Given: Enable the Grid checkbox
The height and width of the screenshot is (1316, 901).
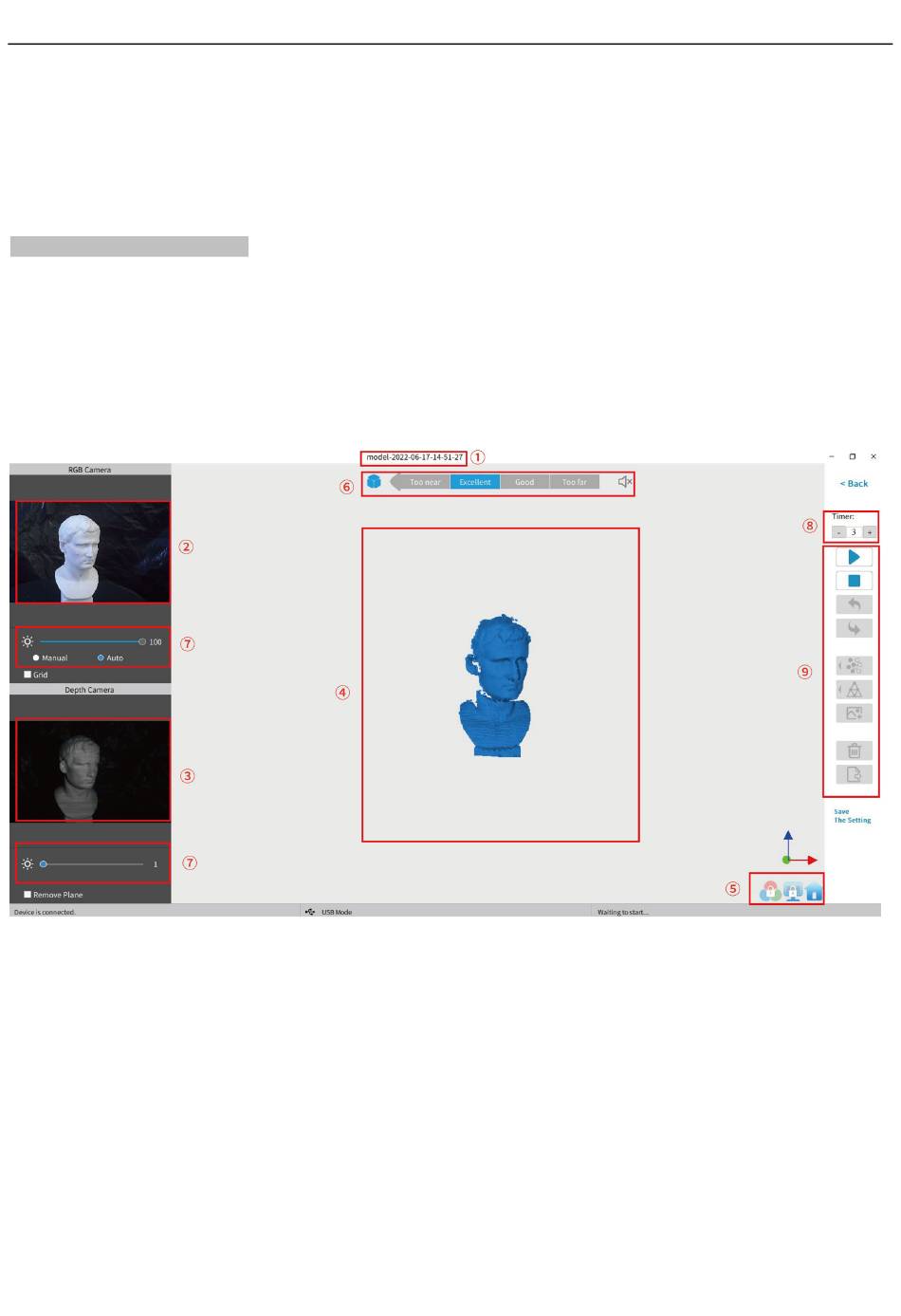Looking at the screenshot, I should point(28,675).
